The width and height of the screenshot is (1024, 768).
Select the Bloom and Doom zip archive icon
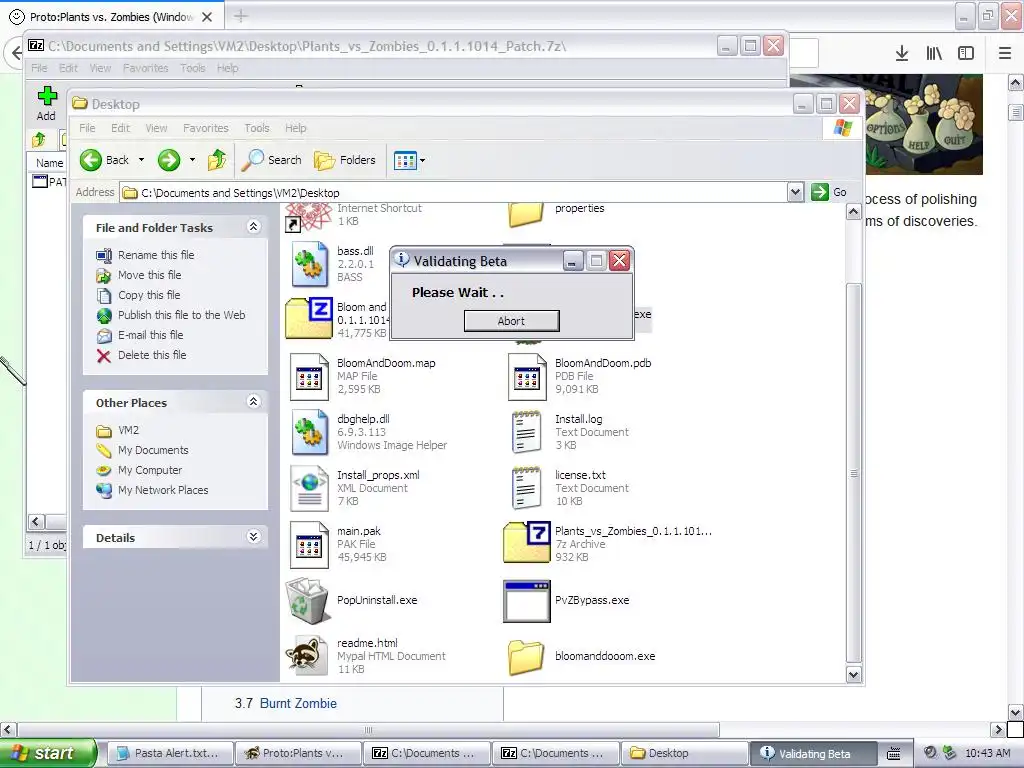coord(309,318)
